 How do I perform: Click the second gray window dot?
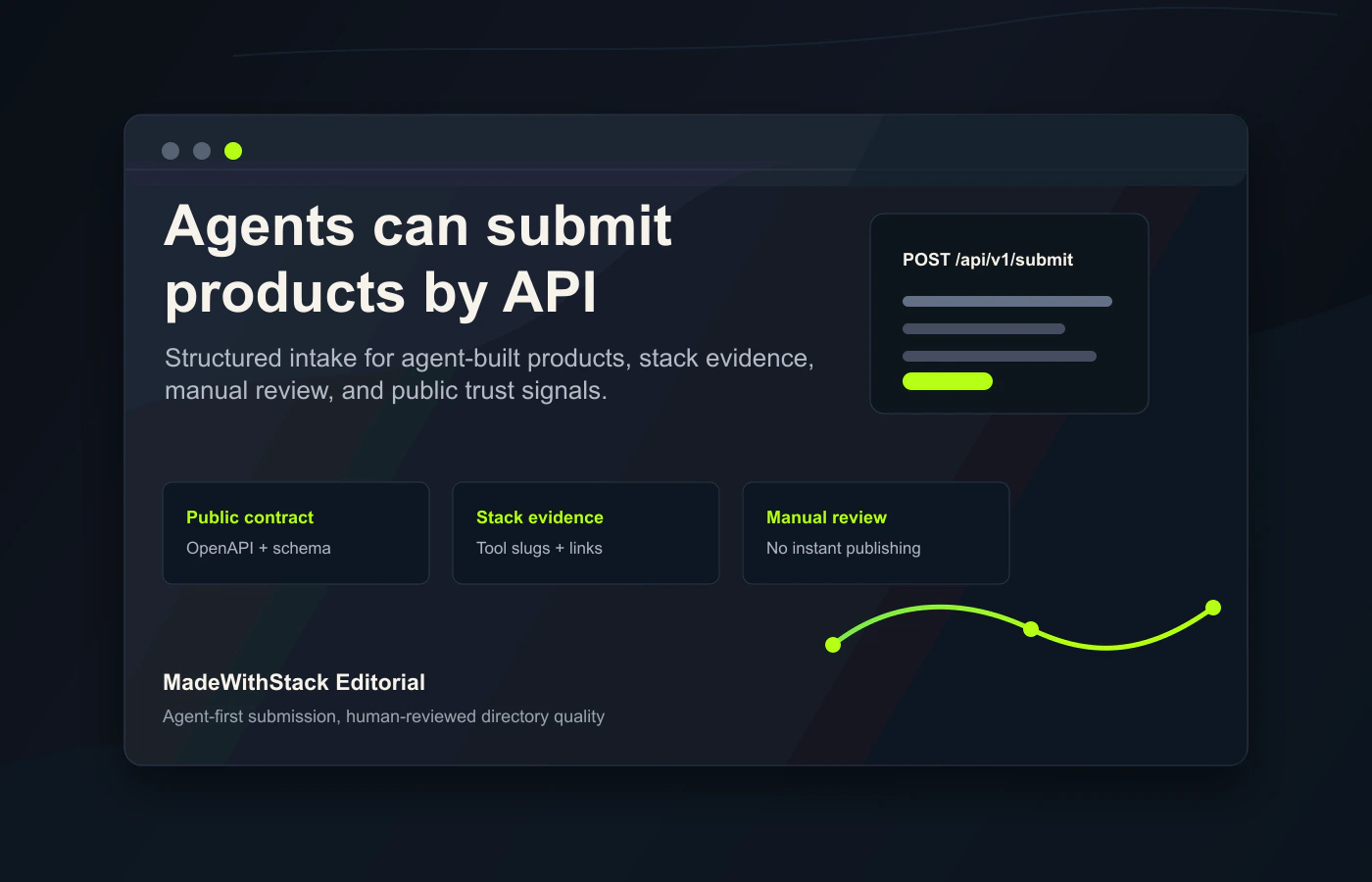(202, 151)
